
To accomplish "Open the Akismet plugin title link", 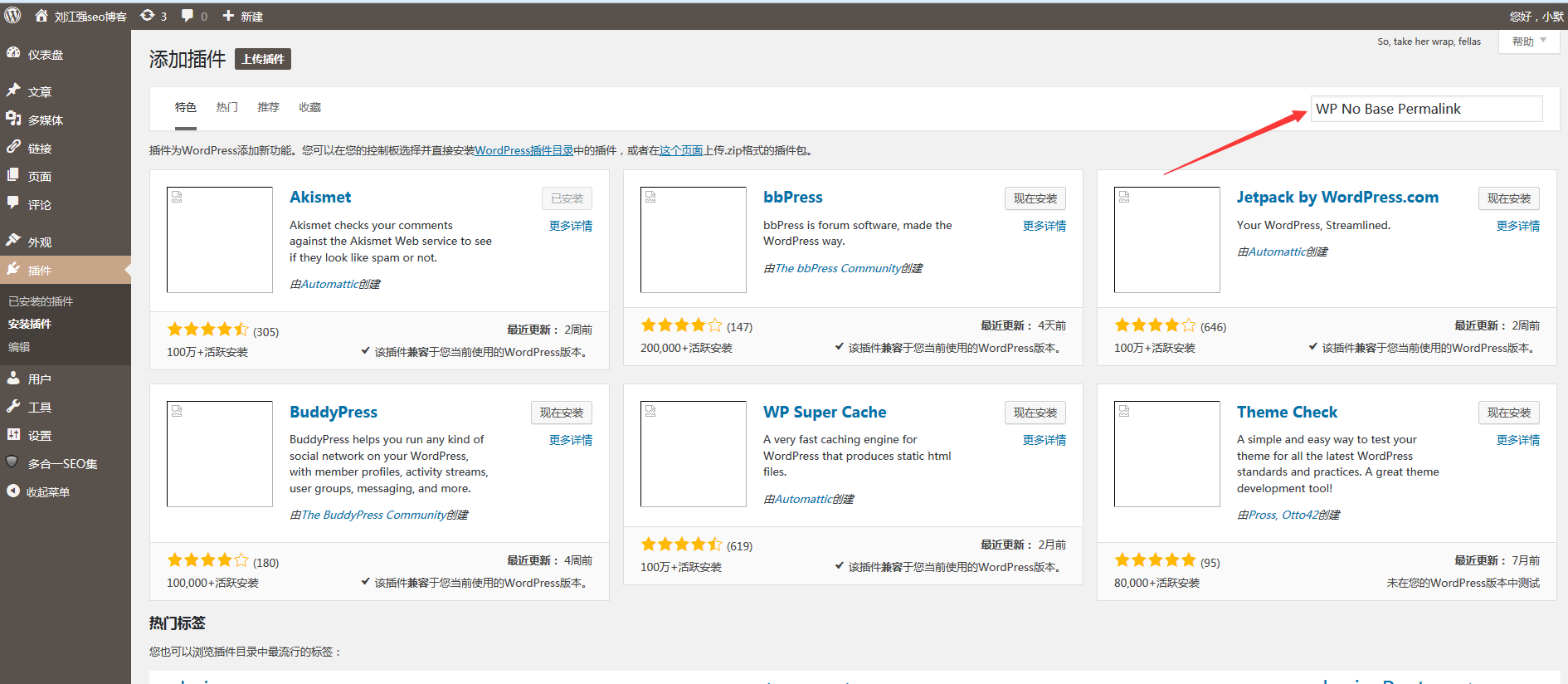I will point(320,198).
